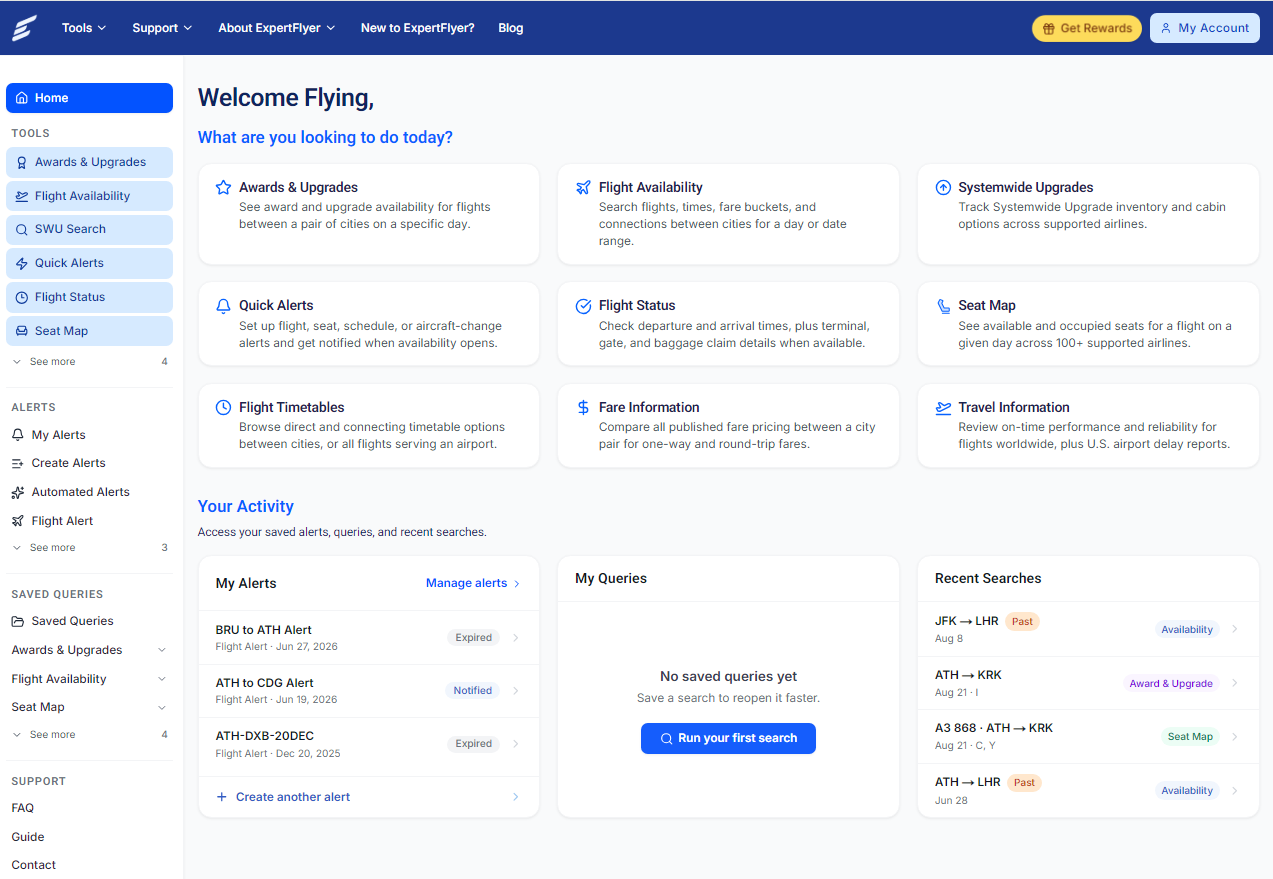The width and height of the screenshot is (1273, 879).
Task: Click the My Account button
Action: pyautogui.click(x=1204, y=28)
